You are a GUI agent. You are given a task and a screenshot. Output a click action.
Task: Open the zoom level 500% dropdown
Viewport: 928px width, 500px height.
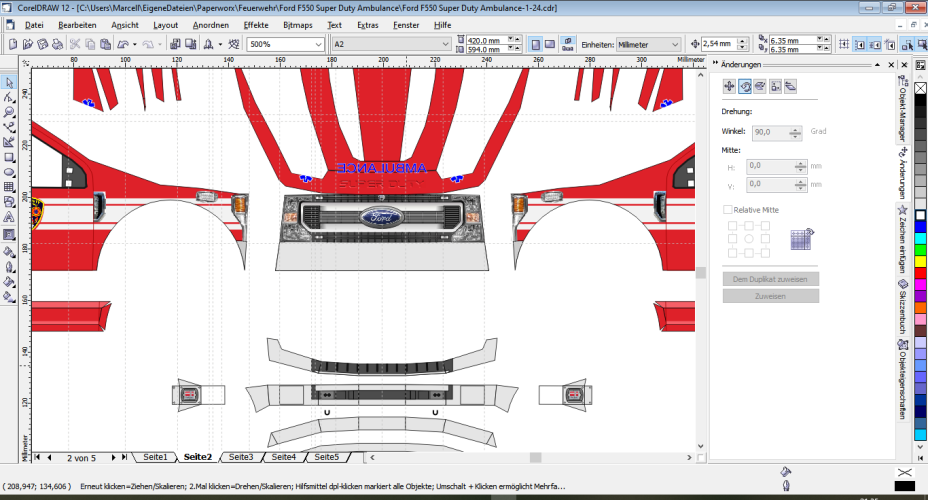point(318,44)
